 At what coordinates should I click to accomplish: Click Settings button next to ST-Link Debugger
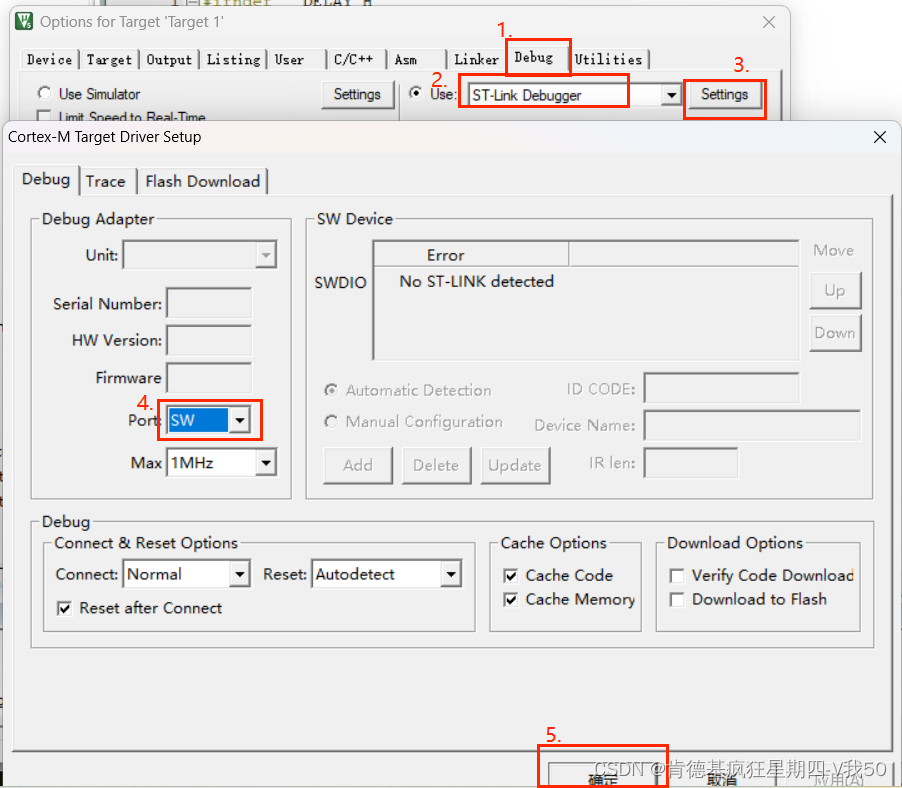click(724, 94)
